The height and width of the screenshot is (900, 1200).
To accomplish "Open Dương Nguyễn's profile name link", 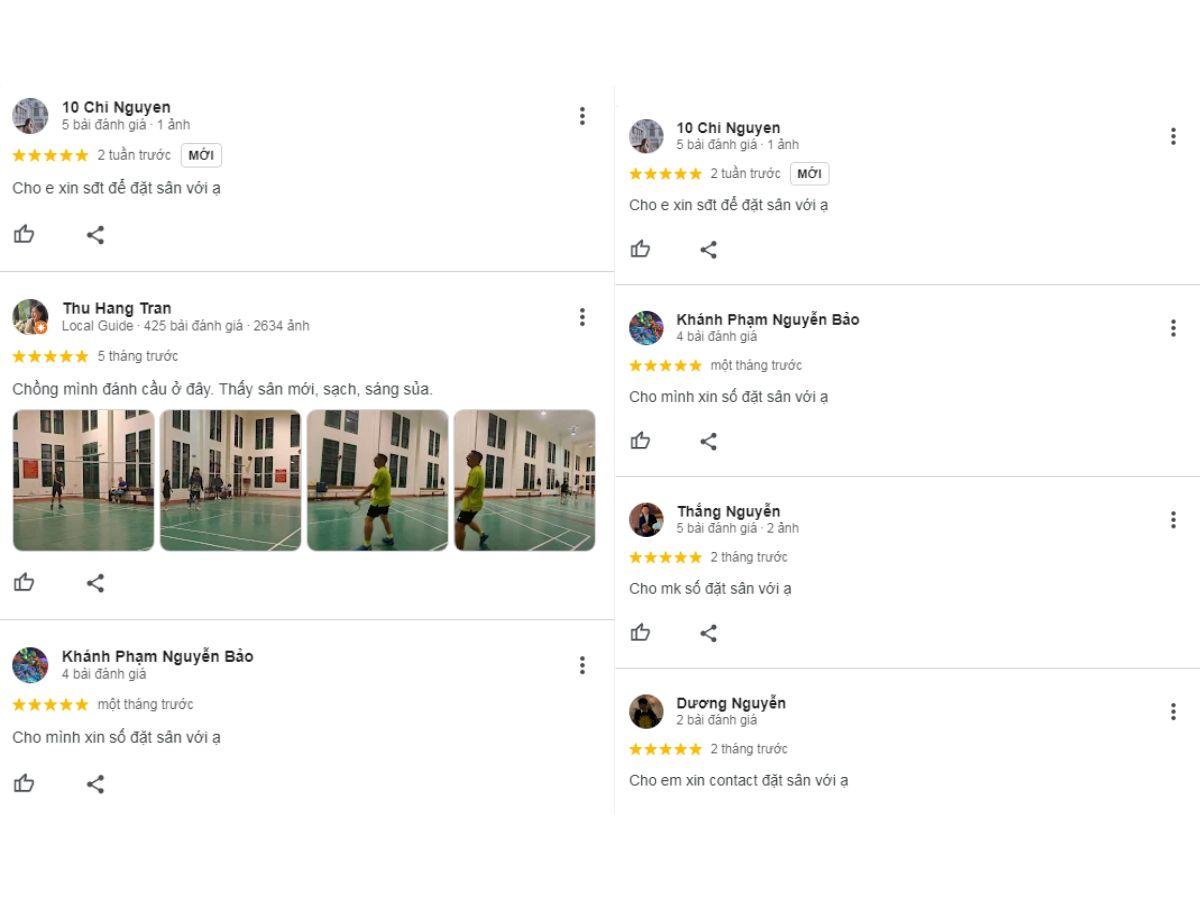I will click(731, 703).
